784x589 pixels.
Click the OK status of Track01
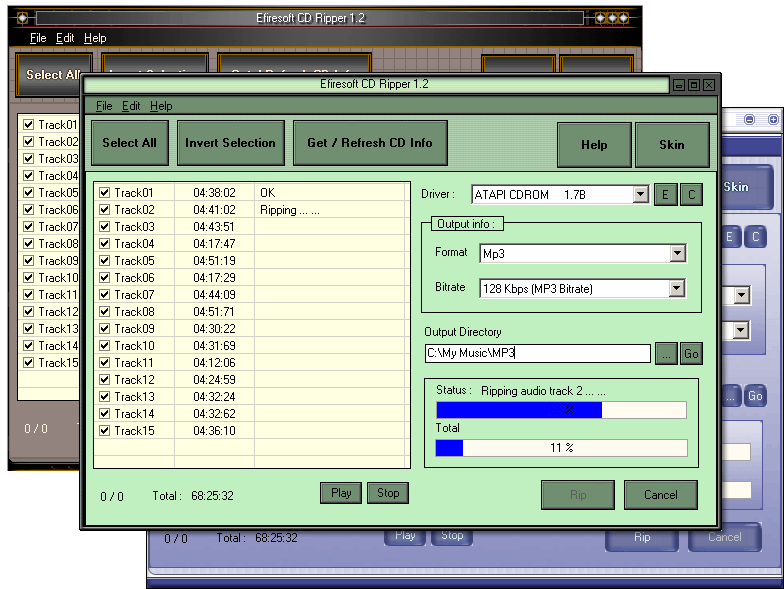tap(268, 193)
